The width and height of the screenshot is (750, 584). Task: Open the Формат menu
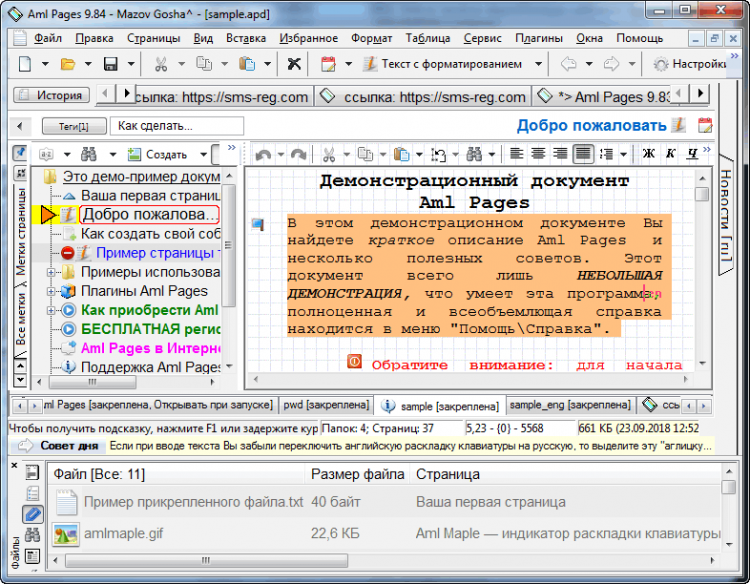pyautogui.click(x=372, y=38)
